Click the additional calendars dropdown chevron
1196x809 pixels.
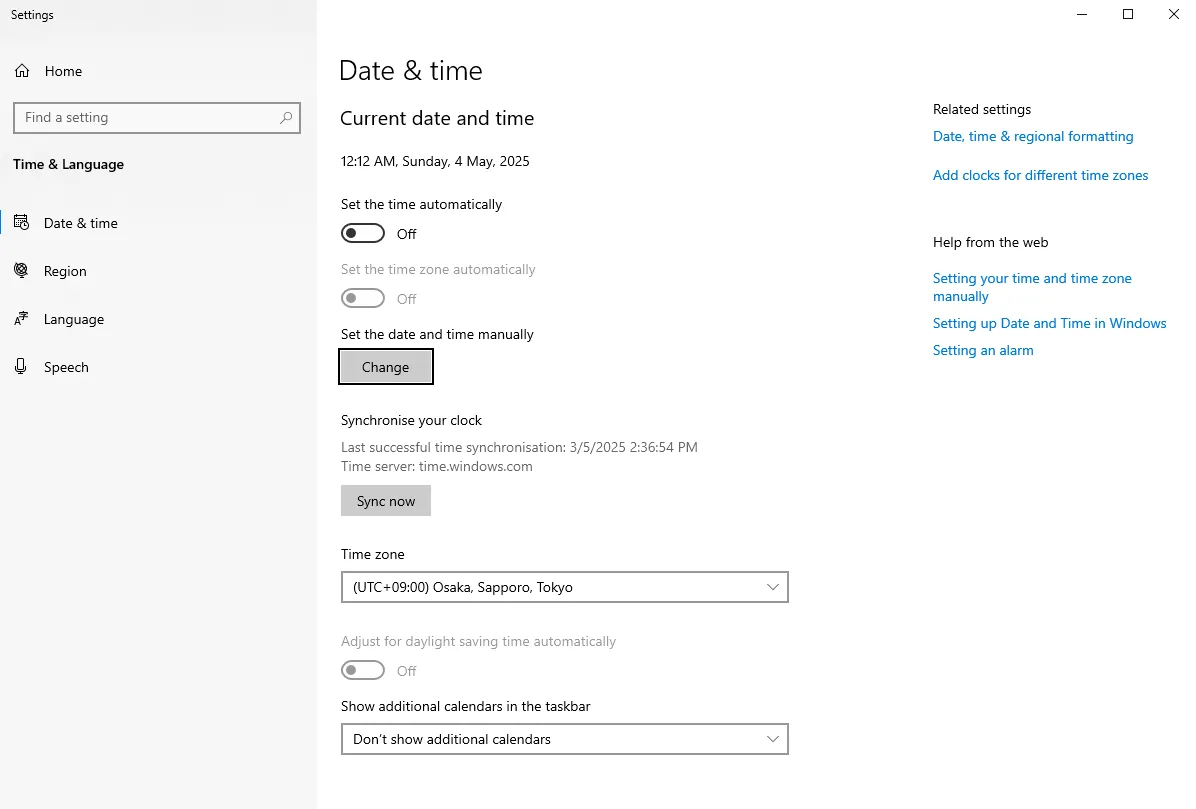click(x=773, y=739)
